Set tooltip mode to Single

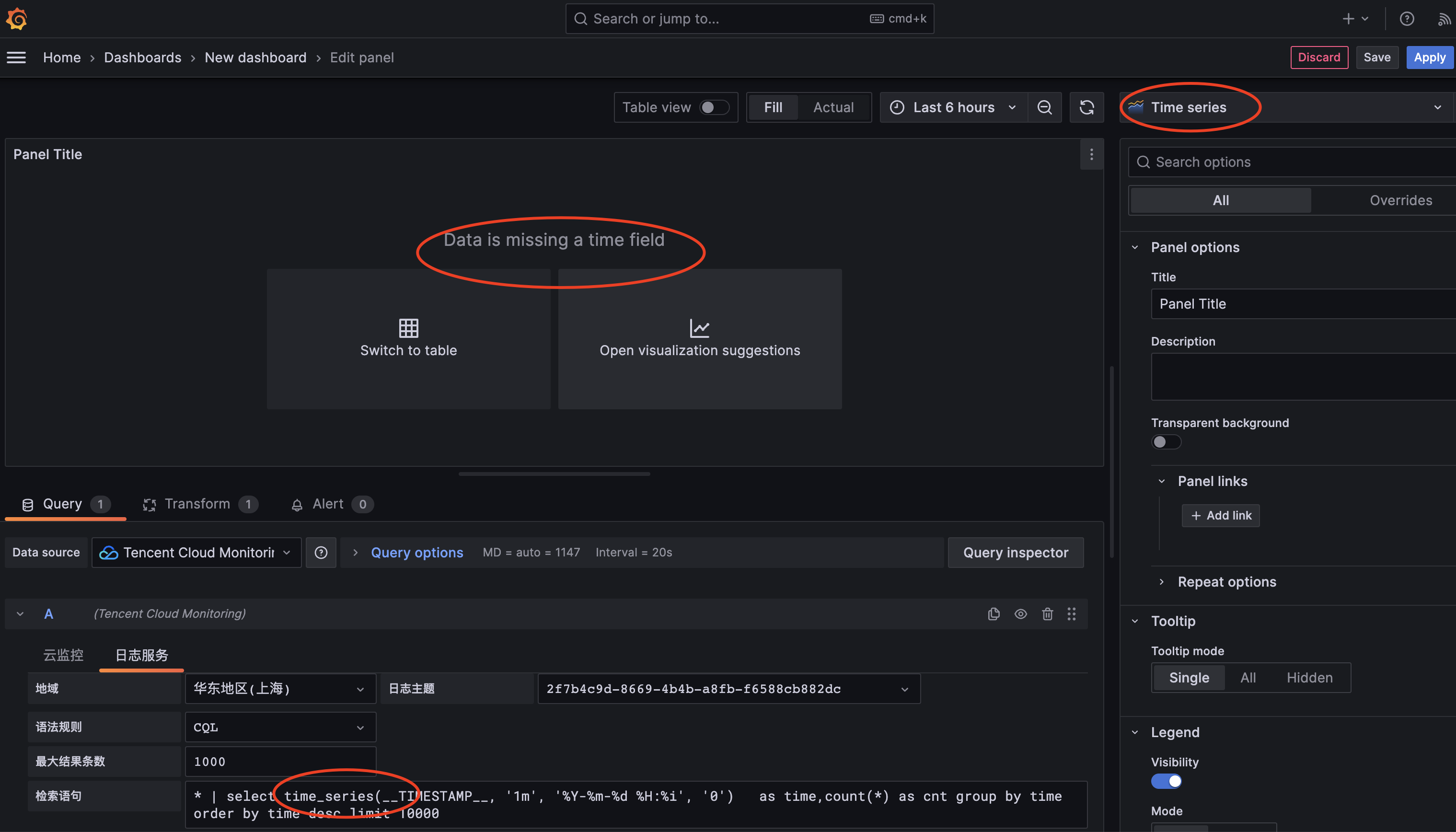[1189, 678]
